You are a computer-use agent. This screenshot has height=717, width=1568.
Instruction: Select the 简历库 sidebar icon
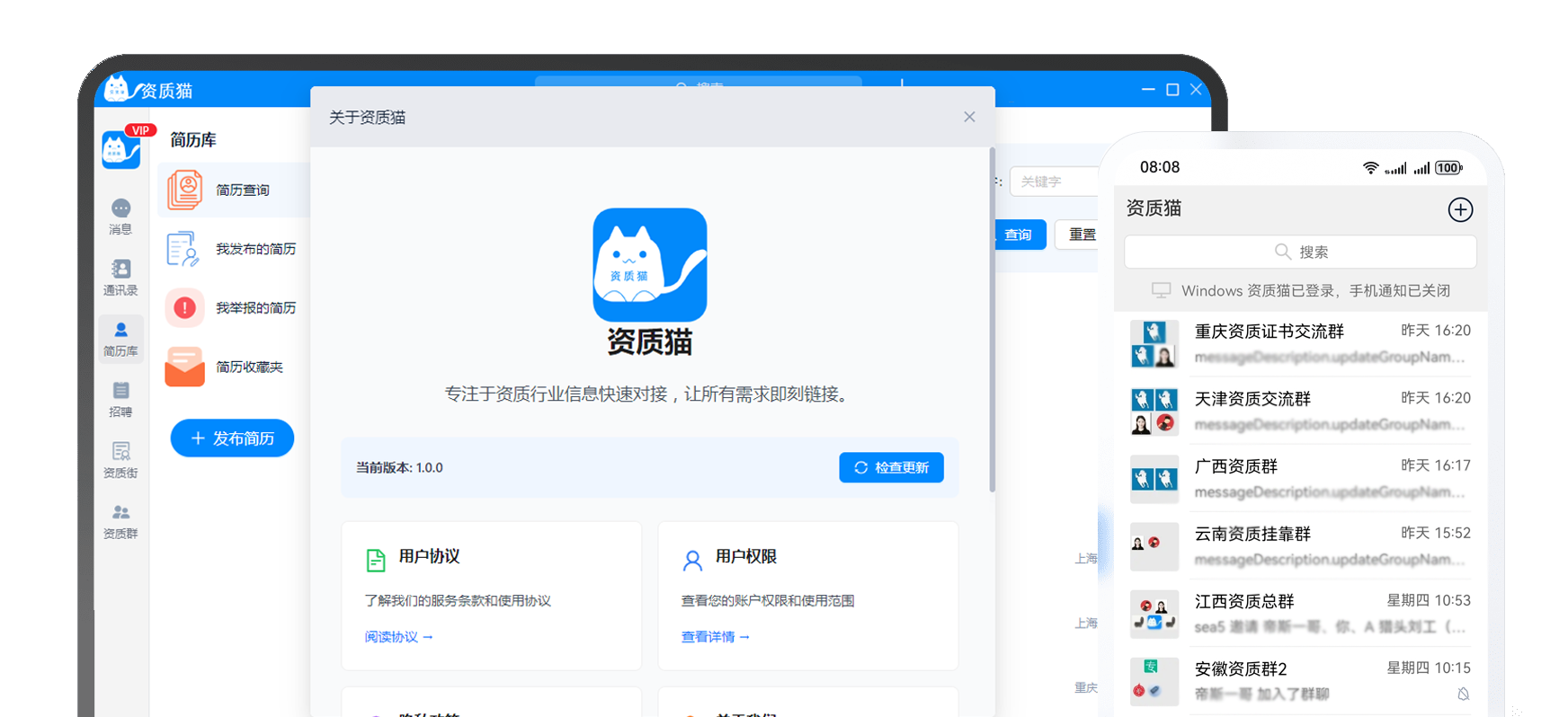coord(120,339)
